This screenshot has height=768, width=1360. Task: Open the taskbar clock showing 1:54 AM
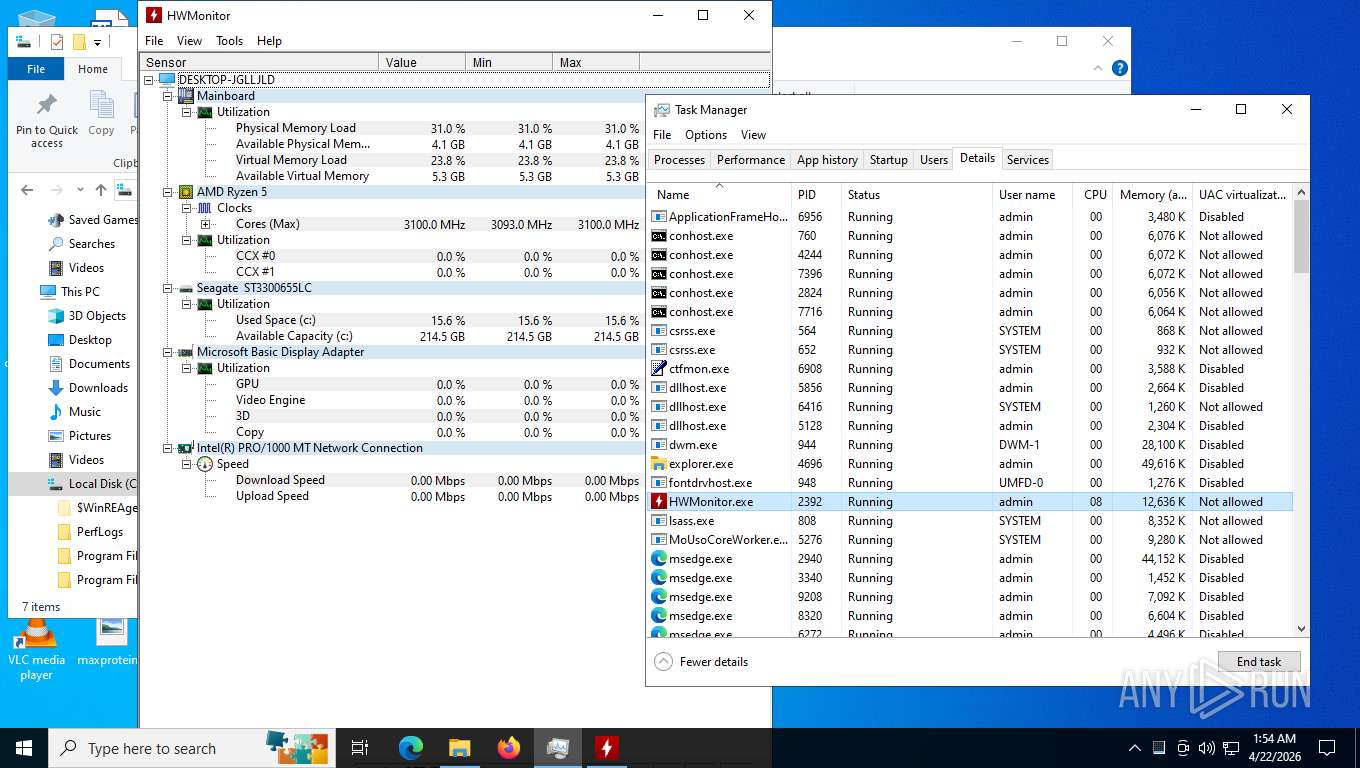click(x=1273, y=748)
